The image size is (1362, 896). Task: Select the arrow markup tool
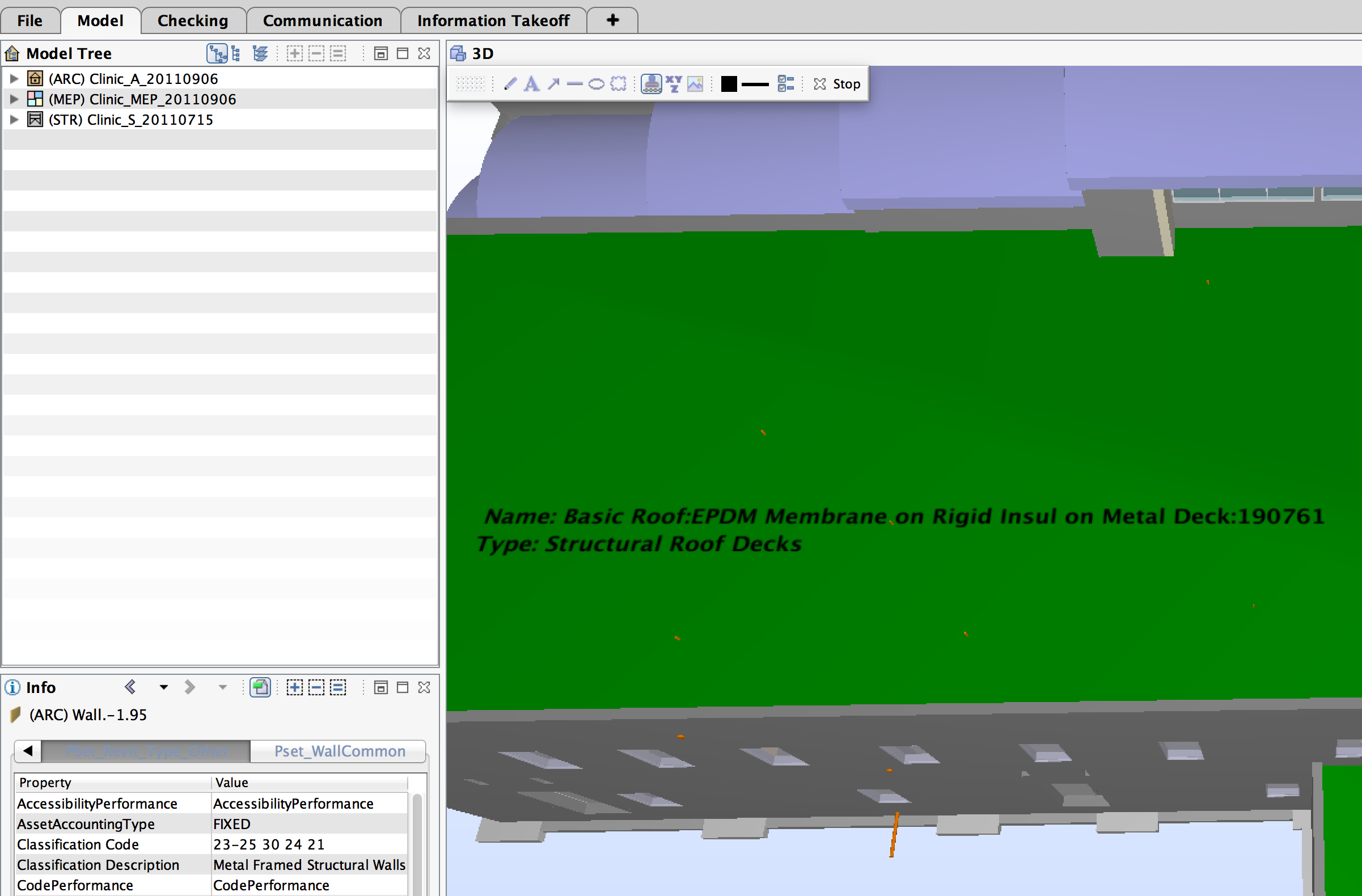click(x=554, y=83)
